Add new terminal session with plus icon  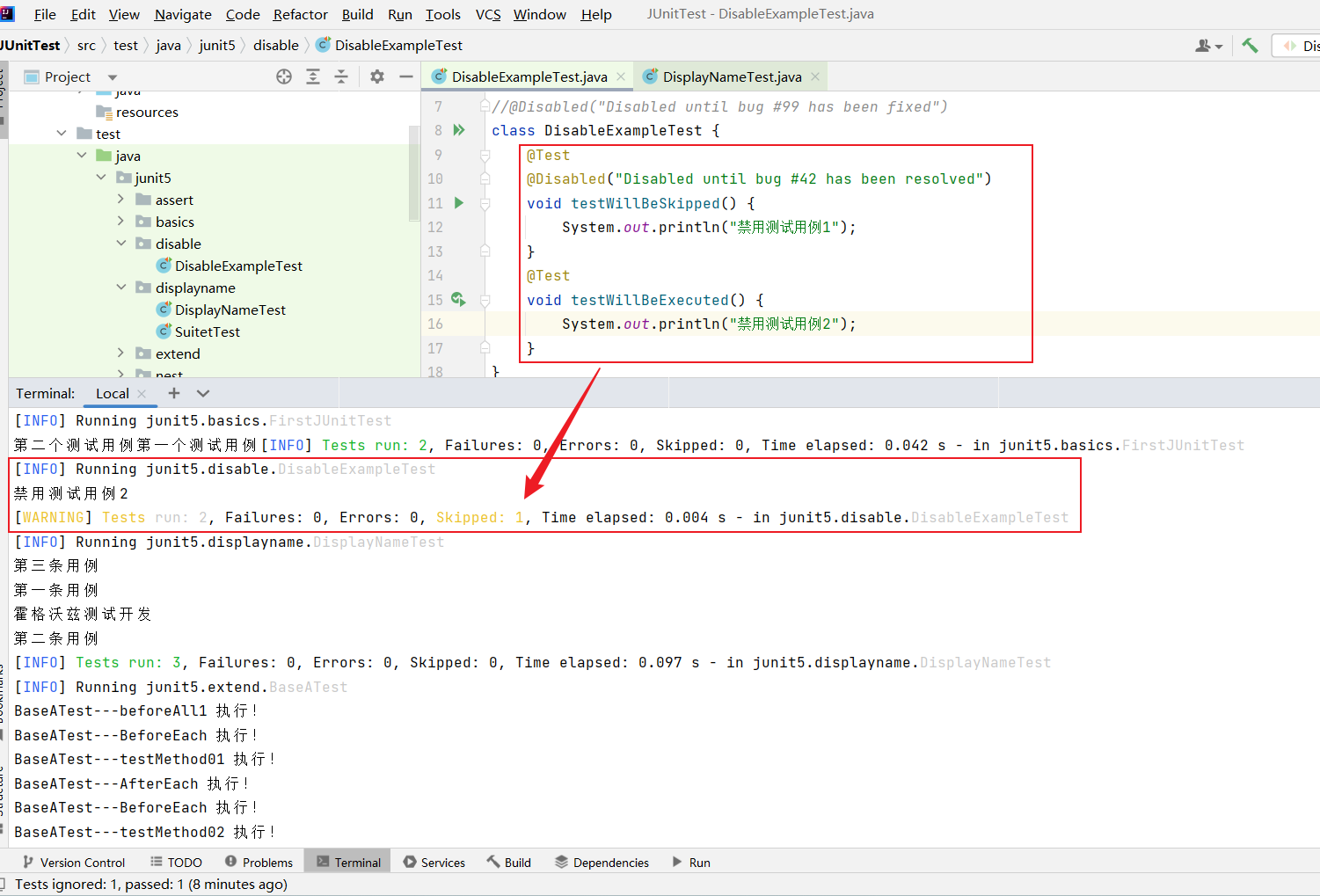pyautogui.click(x=174, y=393)
